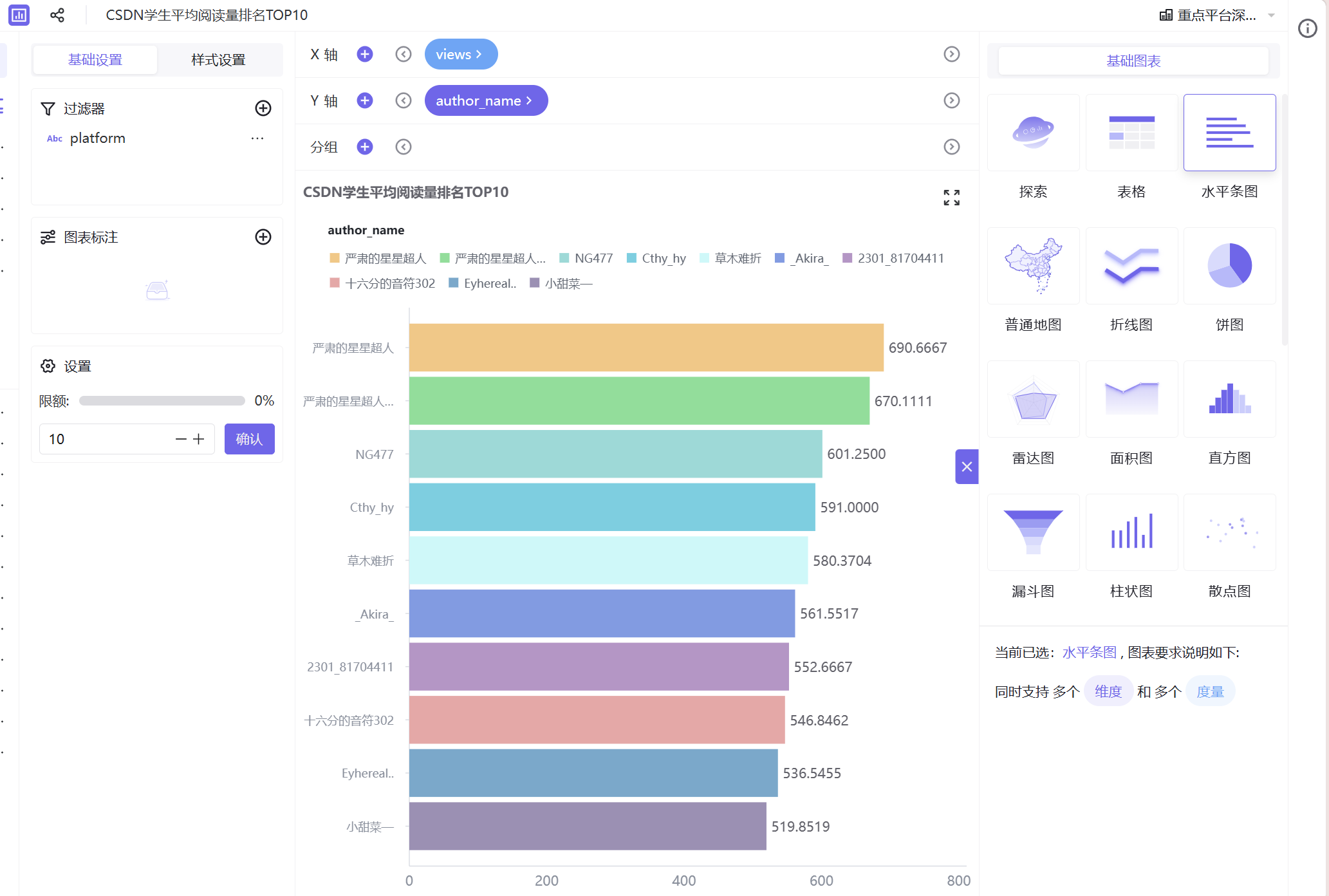Toggle the NG477 legend series

click(586, 258)
